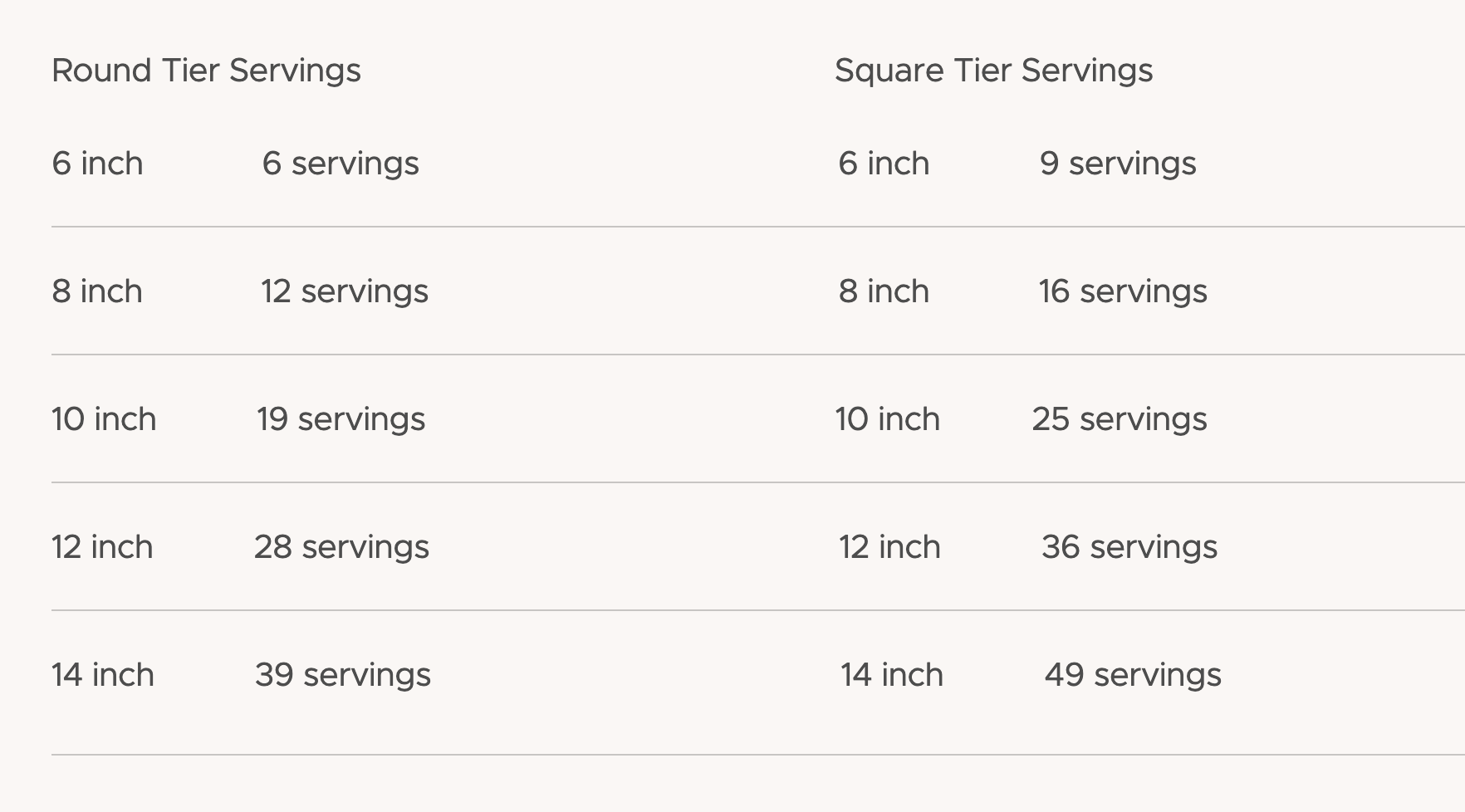Click the 49 servings value
1465x812 pixels.
[1133, 675]
